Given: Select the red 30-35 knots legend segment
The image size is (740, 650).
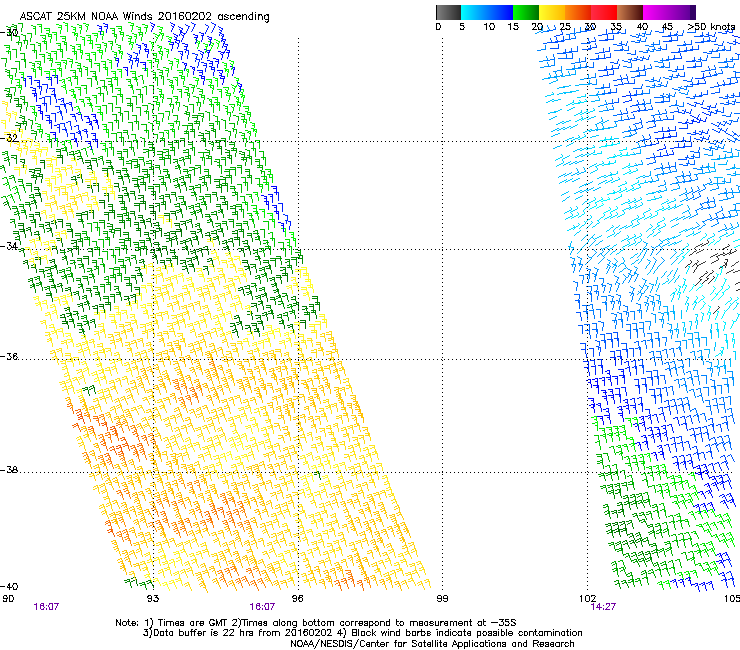Looking at the screenshot, I should (x=604, y=12).
